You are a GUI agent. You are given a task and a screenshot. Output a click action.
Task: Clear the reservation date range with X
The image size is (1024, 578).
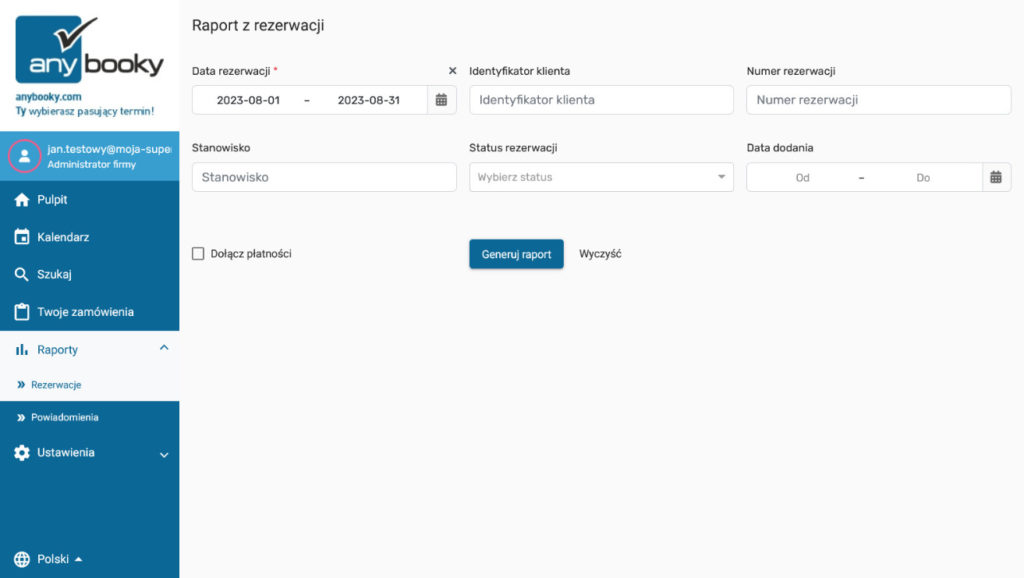point(452,71)
